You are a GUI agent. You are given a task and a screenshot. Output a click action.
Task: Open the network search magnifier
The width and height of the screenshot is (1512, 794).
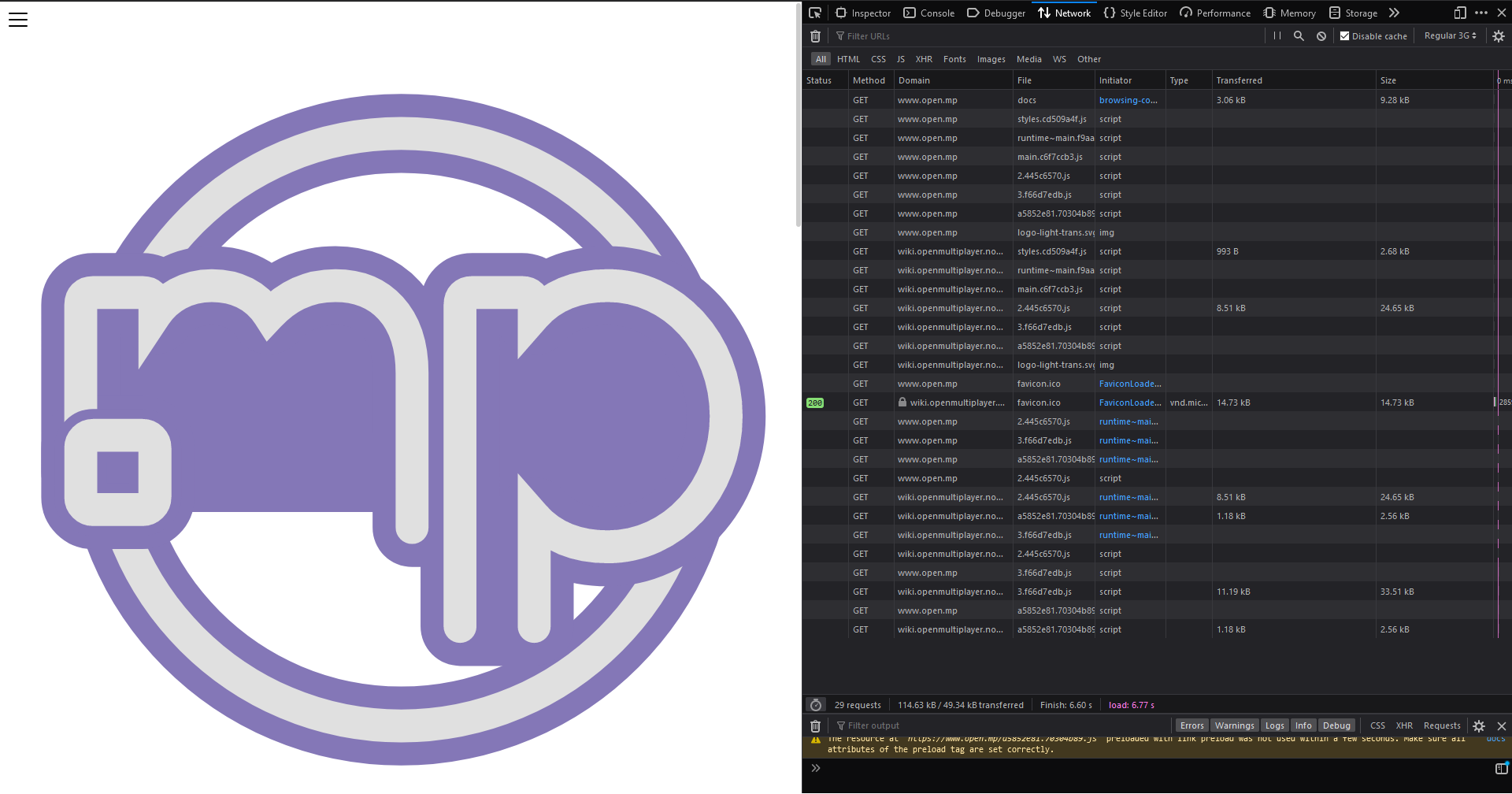pos(1299,36)
